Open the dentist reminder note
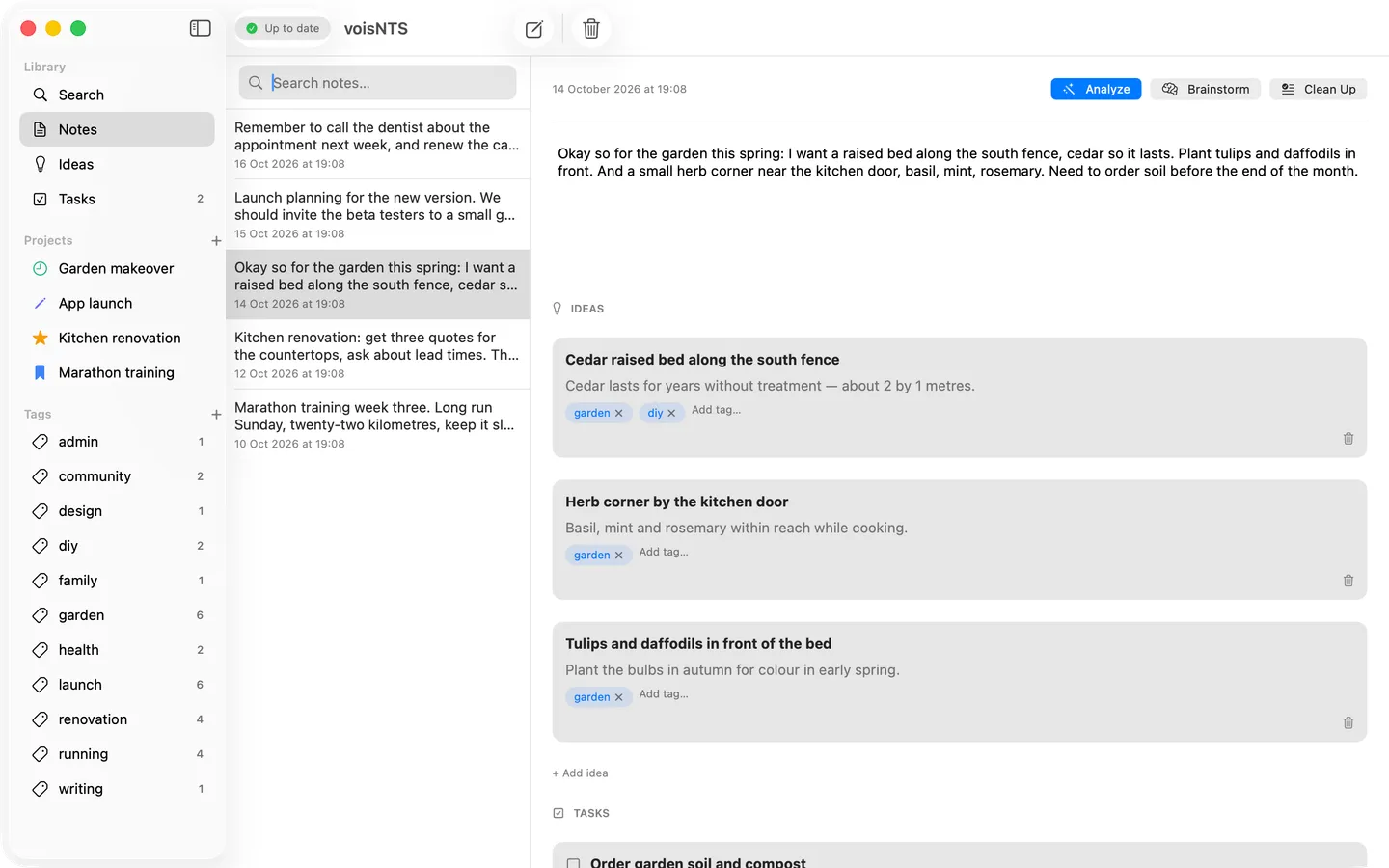The width and height of the screenshot is (1389, 868). (x=377, y=145)
